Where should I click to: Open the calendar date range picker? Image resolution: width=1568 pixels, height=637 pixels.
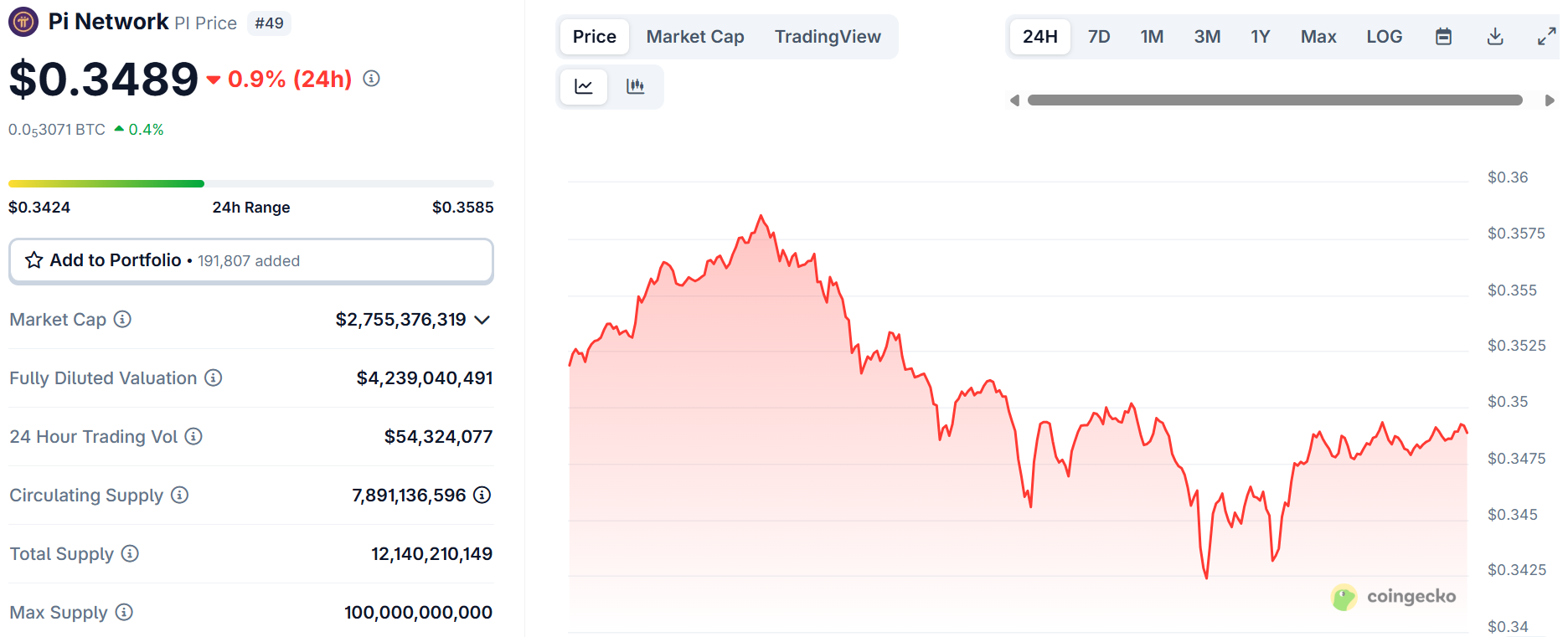pos(1442,36)
